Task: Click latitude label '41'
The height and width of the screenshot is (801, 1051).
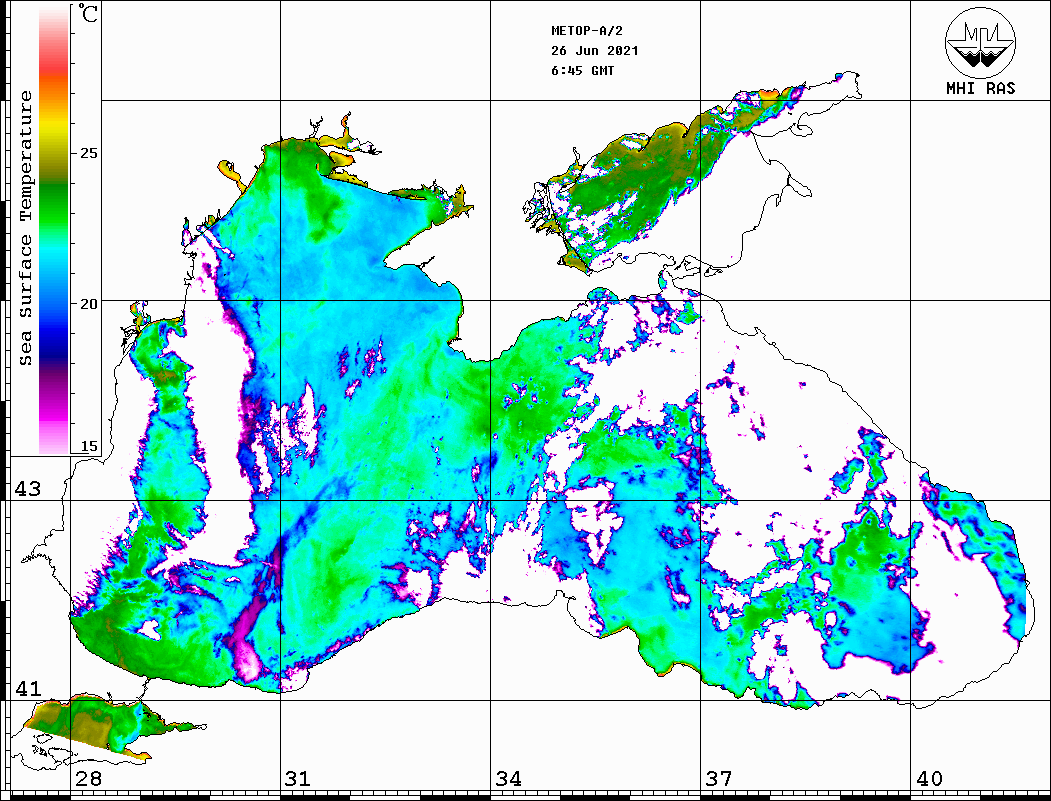Action: (27, 689)
